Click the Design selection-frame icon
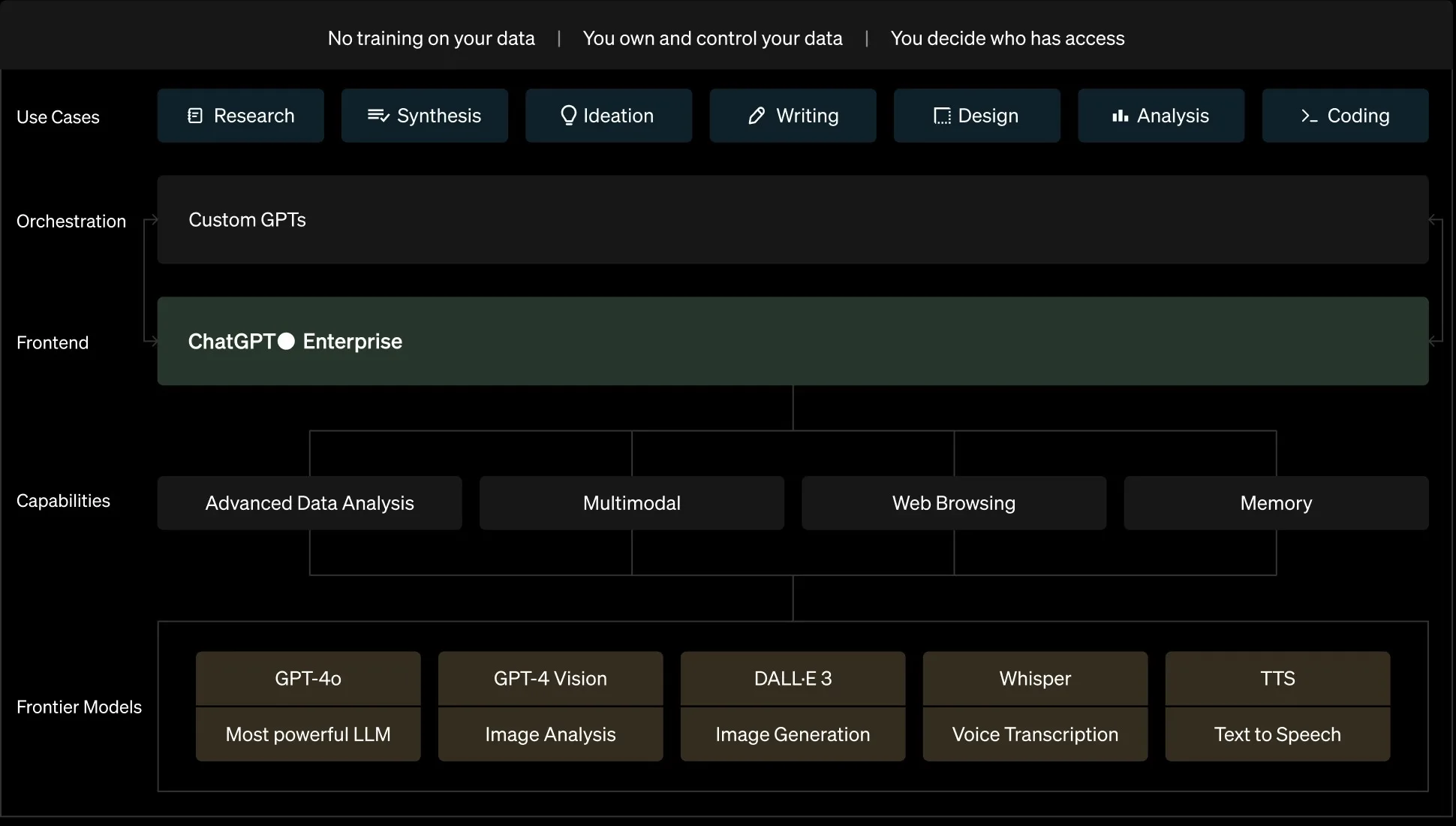The image size is (1456, 826). [x=942, y=116]
